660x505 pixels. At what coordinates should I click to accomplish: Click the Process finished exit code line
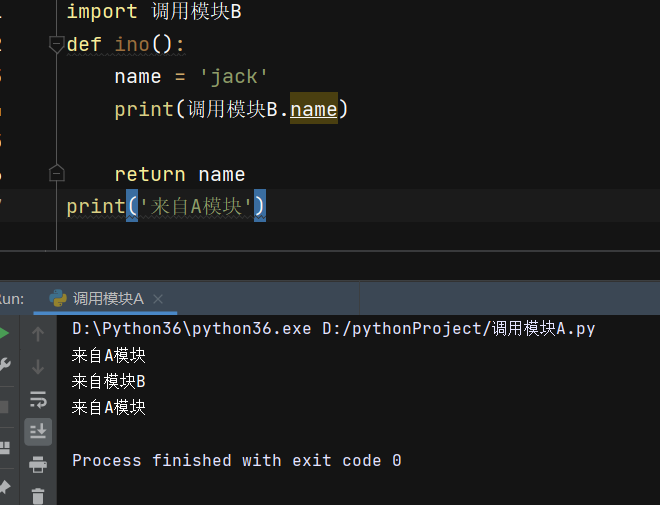click(237, 460)
